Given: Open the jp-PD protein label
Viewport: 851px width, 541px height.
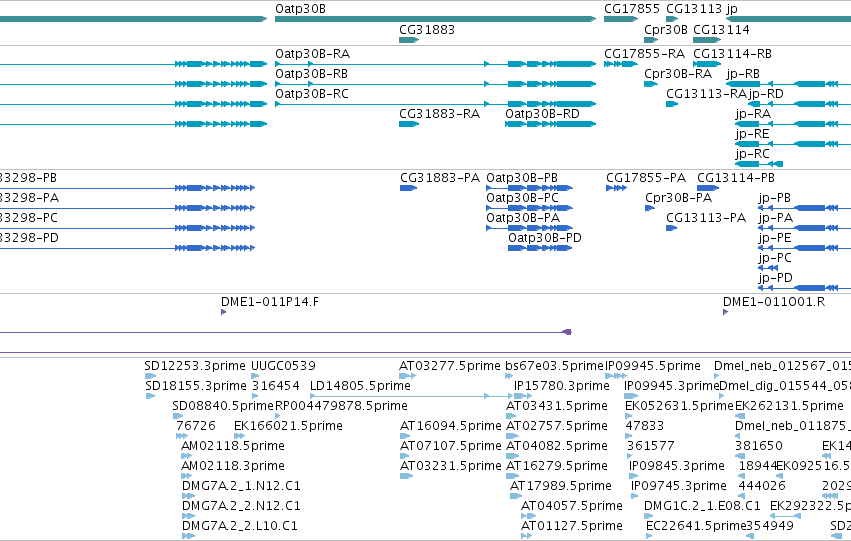Looking at the screenshot, I should pyautogui.click(x=776, y=278).
